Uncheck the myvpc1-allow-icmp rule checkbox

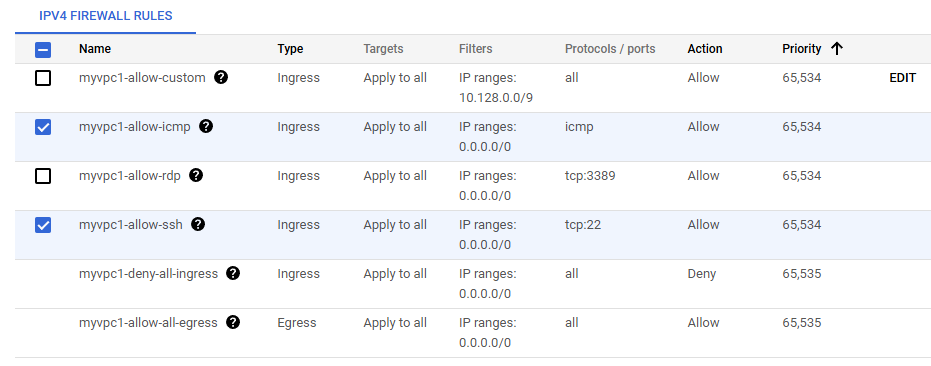tap(43, 127)
